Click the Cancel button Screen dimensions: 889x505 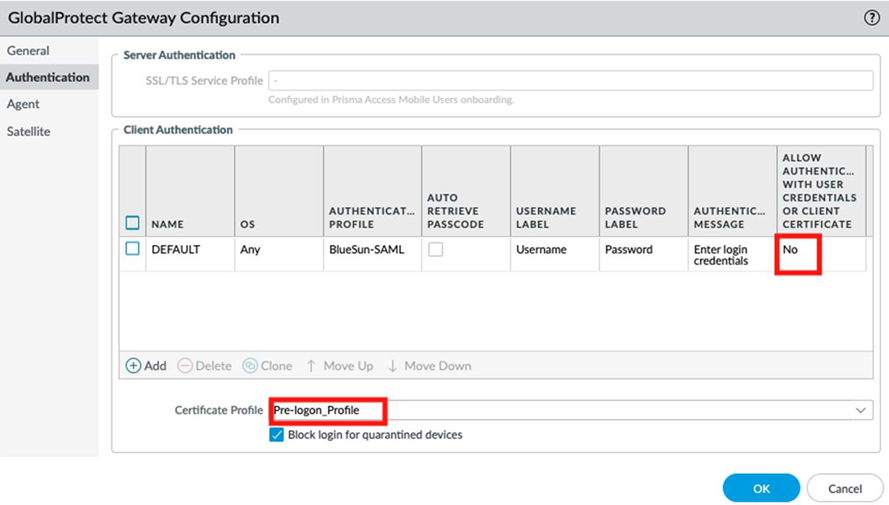[x=845, y=489]
